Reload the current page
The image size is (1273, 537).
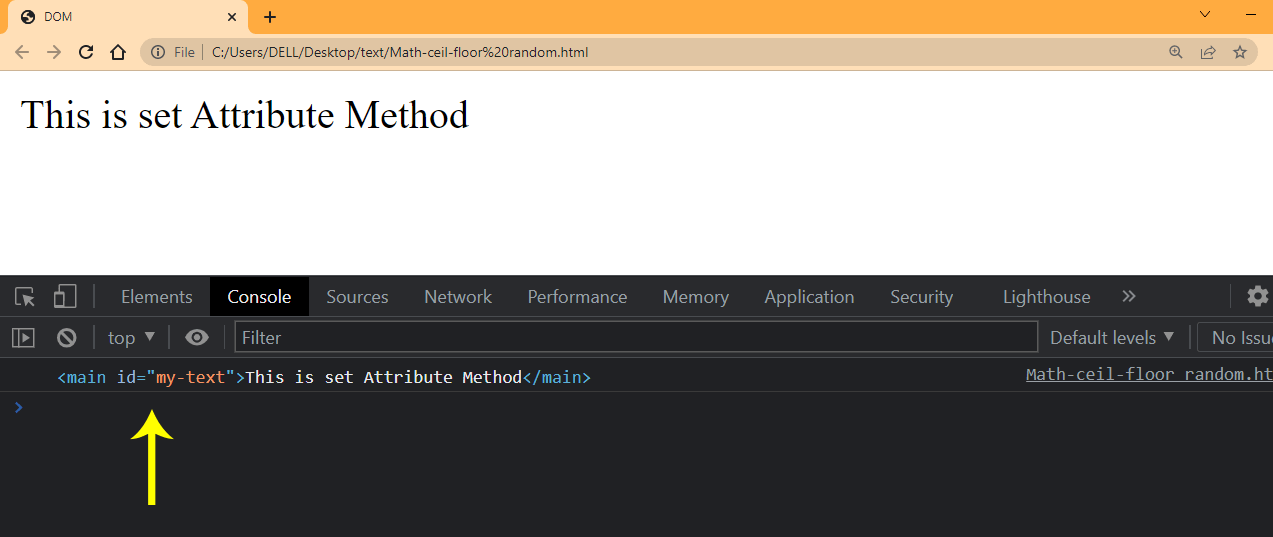point(86,52)
